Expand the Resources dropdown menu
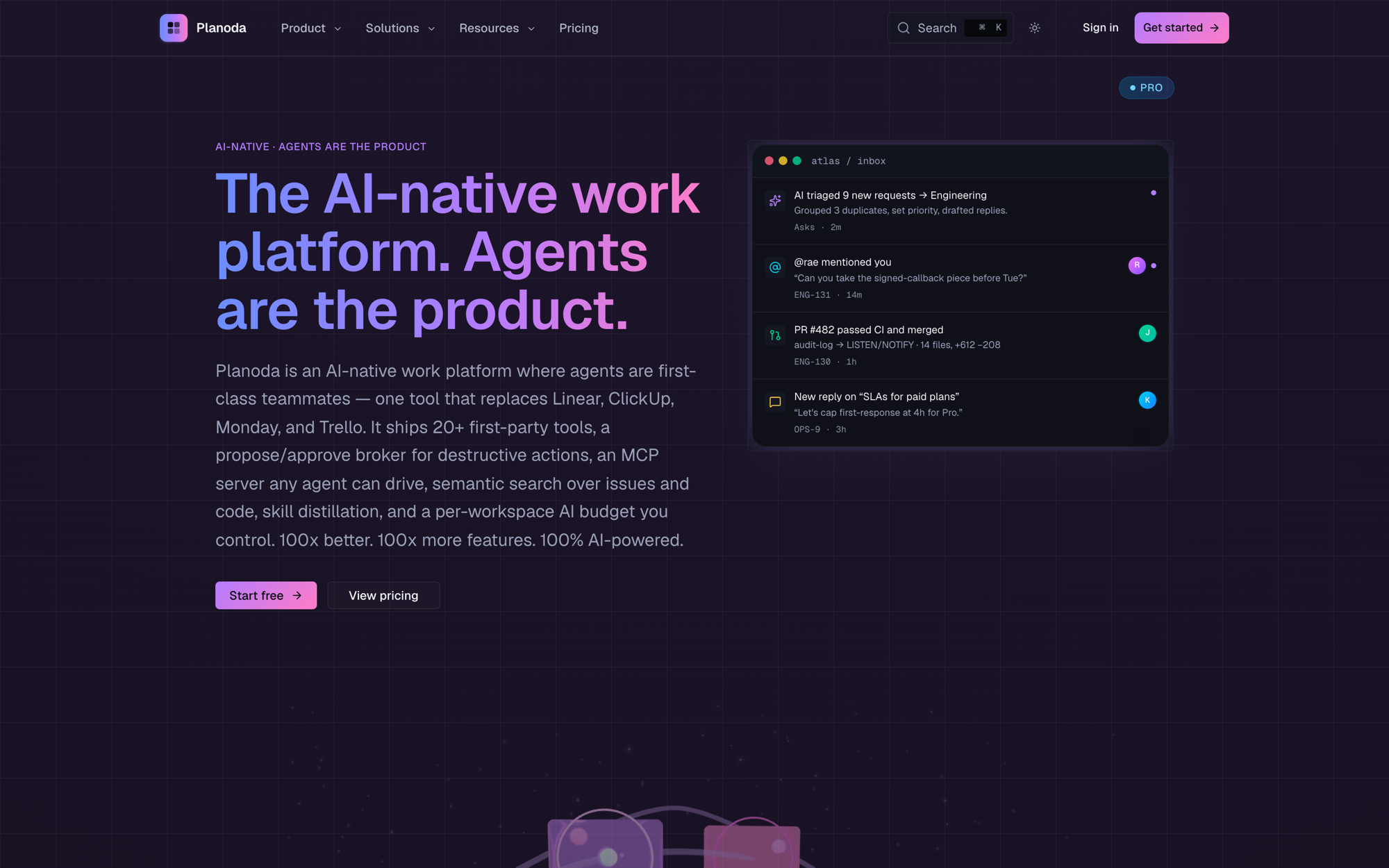The height and width of the screenshot is (868, 1389). (497, 28)
